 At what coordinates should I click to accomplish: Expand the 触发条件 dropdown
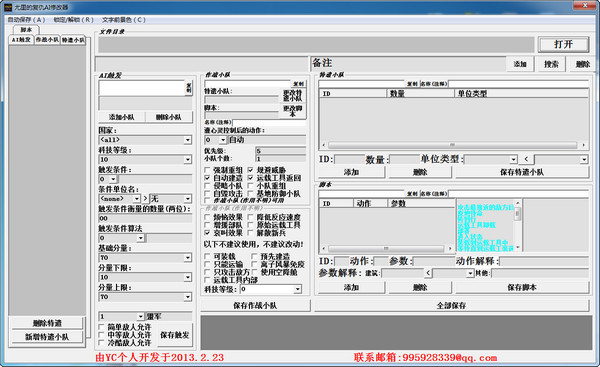click(113, 179)
